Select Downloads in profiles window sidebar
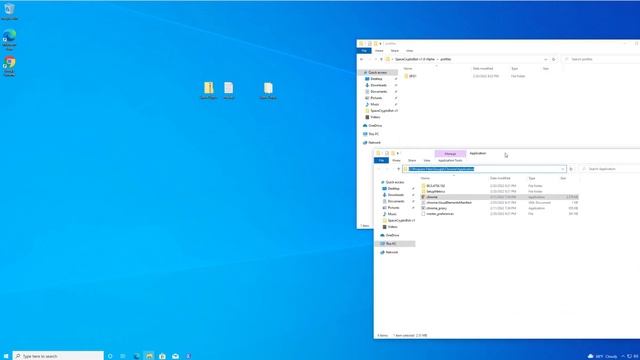 (x=378, y=85)
